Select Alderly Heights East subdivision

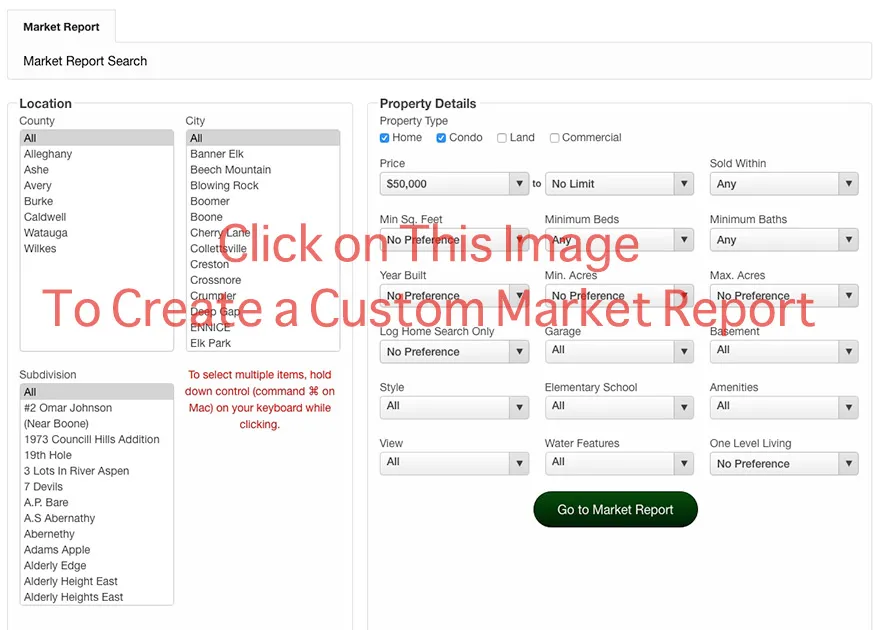[x=97, y=597]
